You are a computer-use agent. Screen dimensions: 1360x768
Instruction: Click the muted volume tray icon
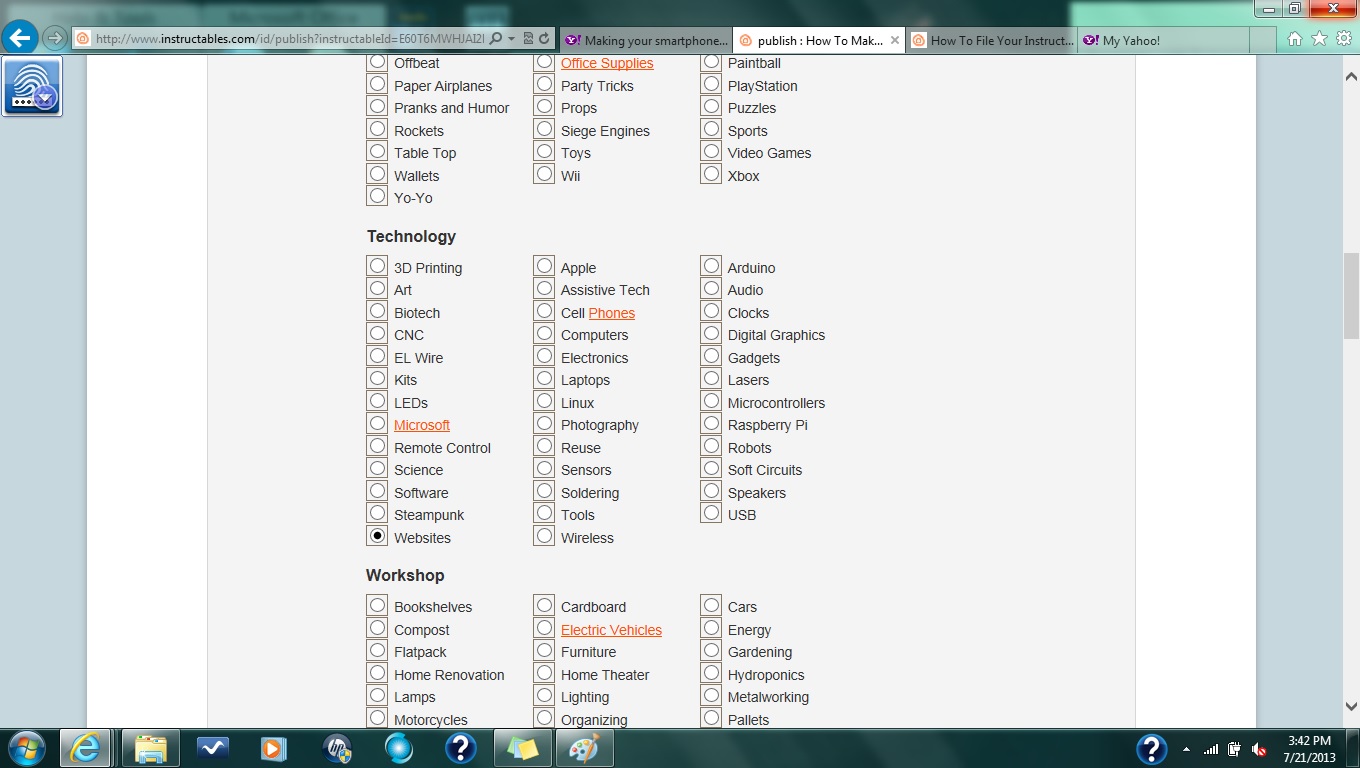1260,749
